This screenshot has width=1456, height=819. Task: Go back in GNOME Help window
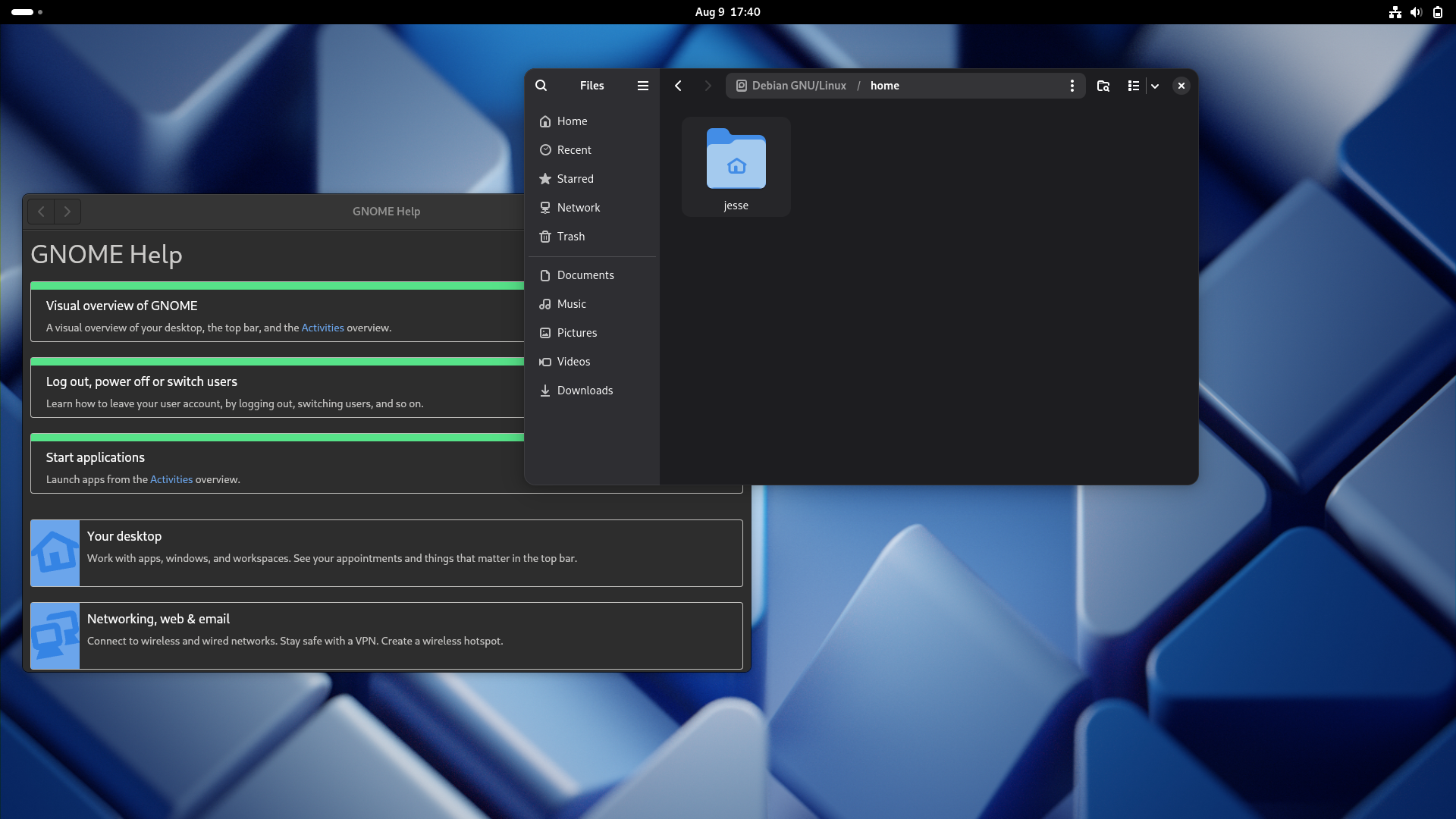[41, 212]
